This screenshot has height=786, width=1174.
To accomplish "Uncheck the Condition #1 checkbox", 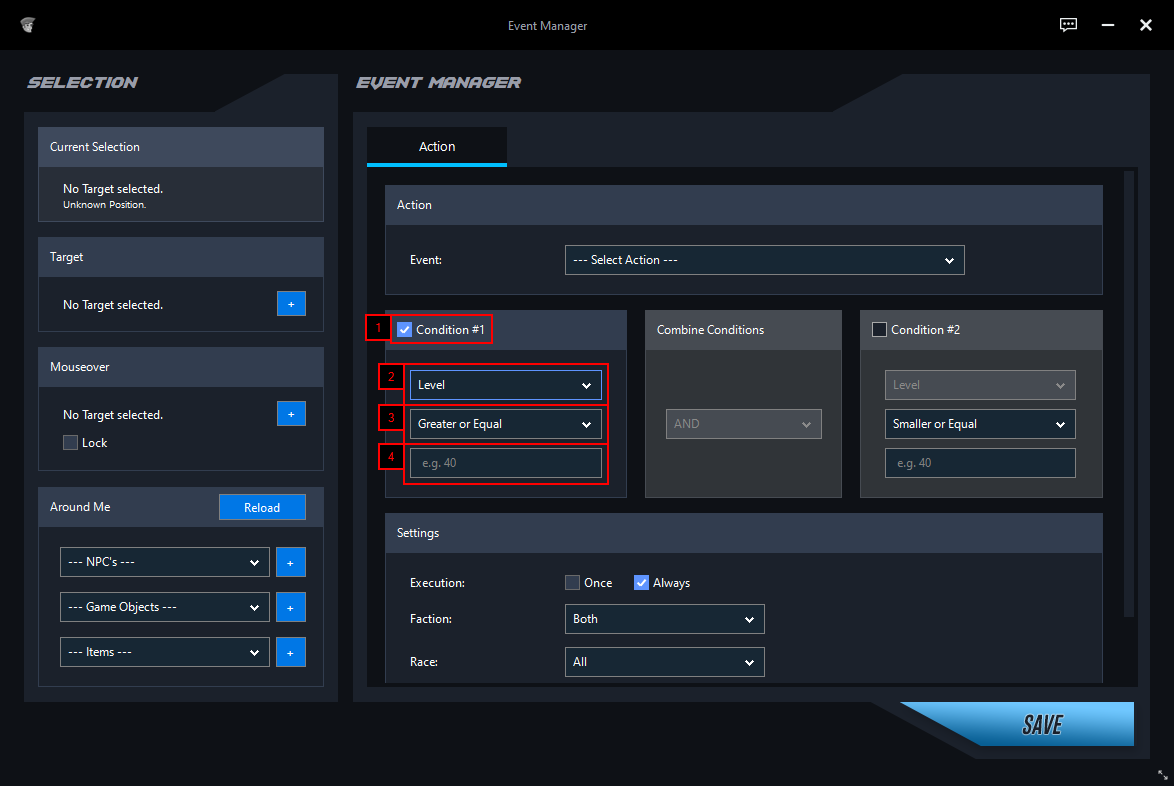I will [405, 330].
